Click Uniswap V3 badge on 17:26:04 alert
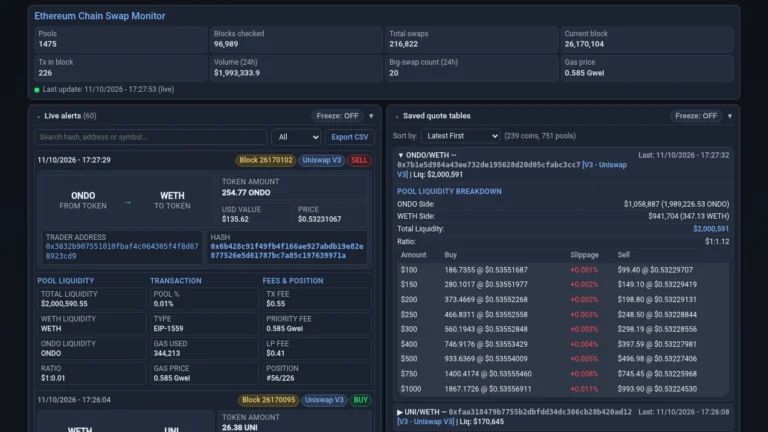This screenshot has width=768, height=432. point(324,400)
